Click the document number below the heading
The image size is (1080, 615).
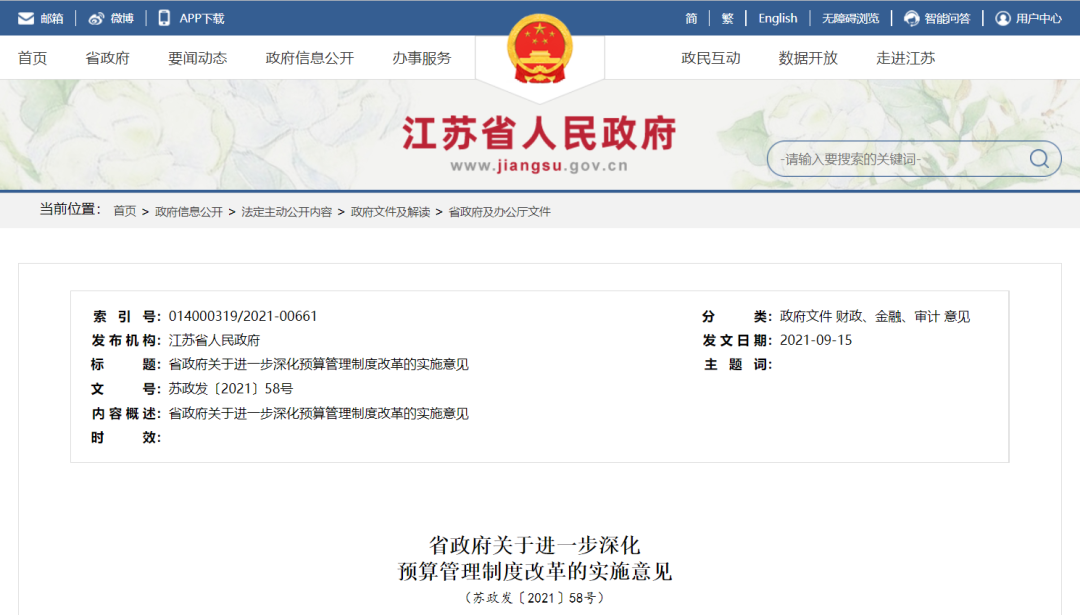pos(534,598)
